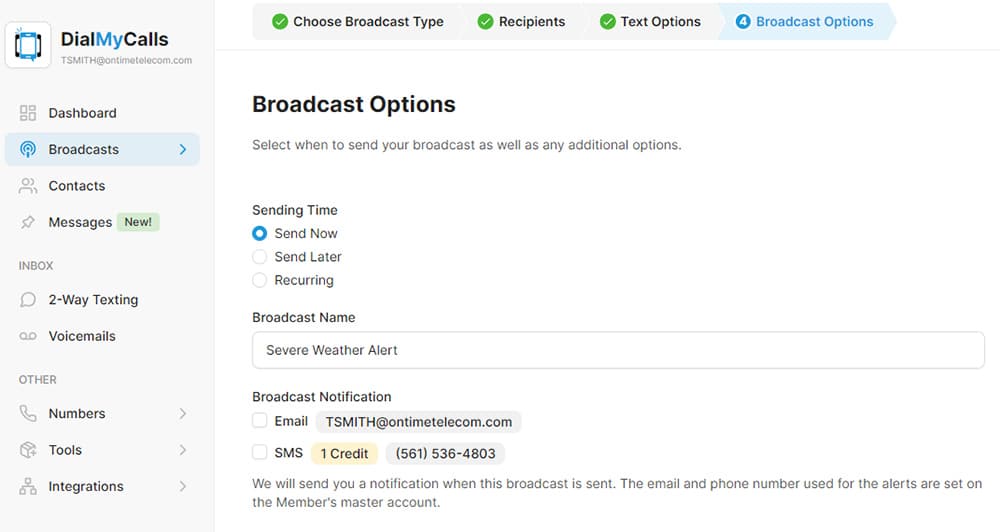Open the Dashboard grid icon
This screenshot has height=532, width=1000.
pyautogui.click(x=28, y=113)
